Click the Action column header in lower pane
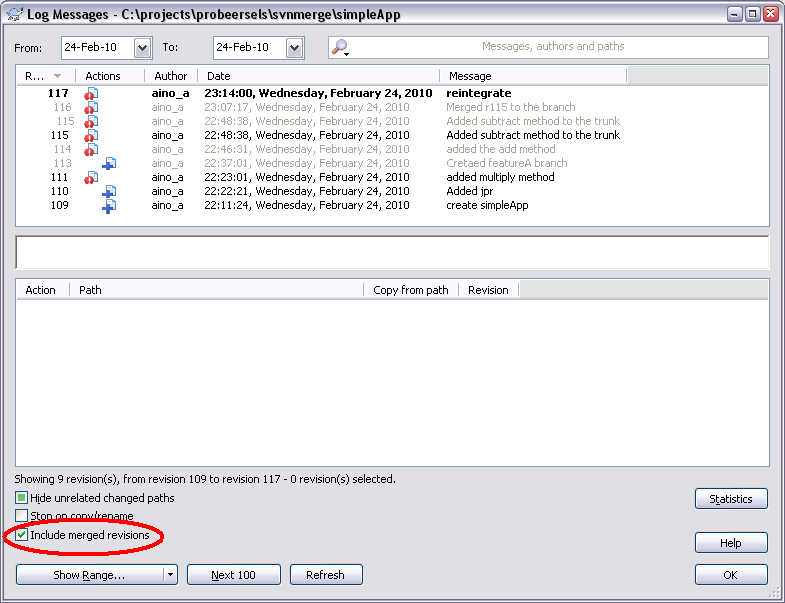785x603 pixels. point(43,290)
